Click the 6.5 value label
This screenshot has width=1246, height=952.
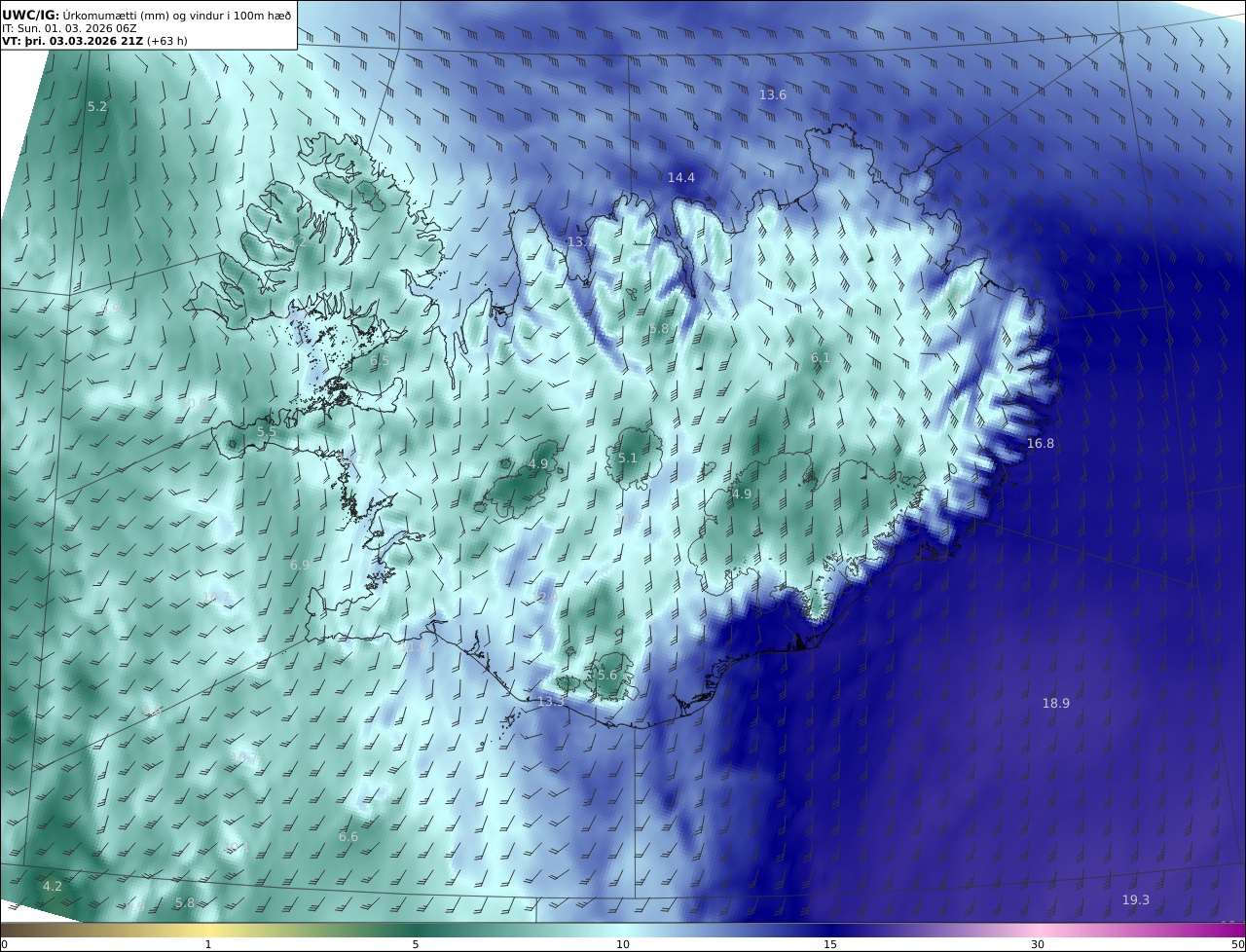click(380, 360)
